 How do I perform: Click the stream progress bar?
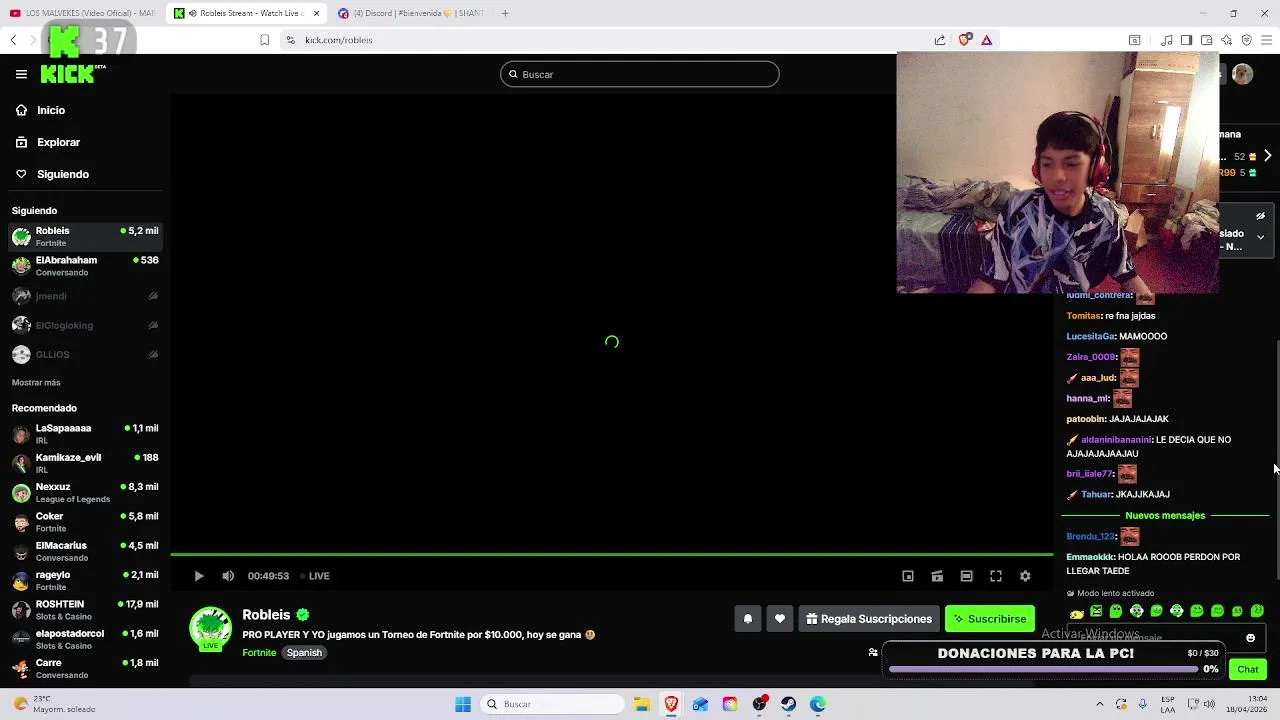coord(611,554)
